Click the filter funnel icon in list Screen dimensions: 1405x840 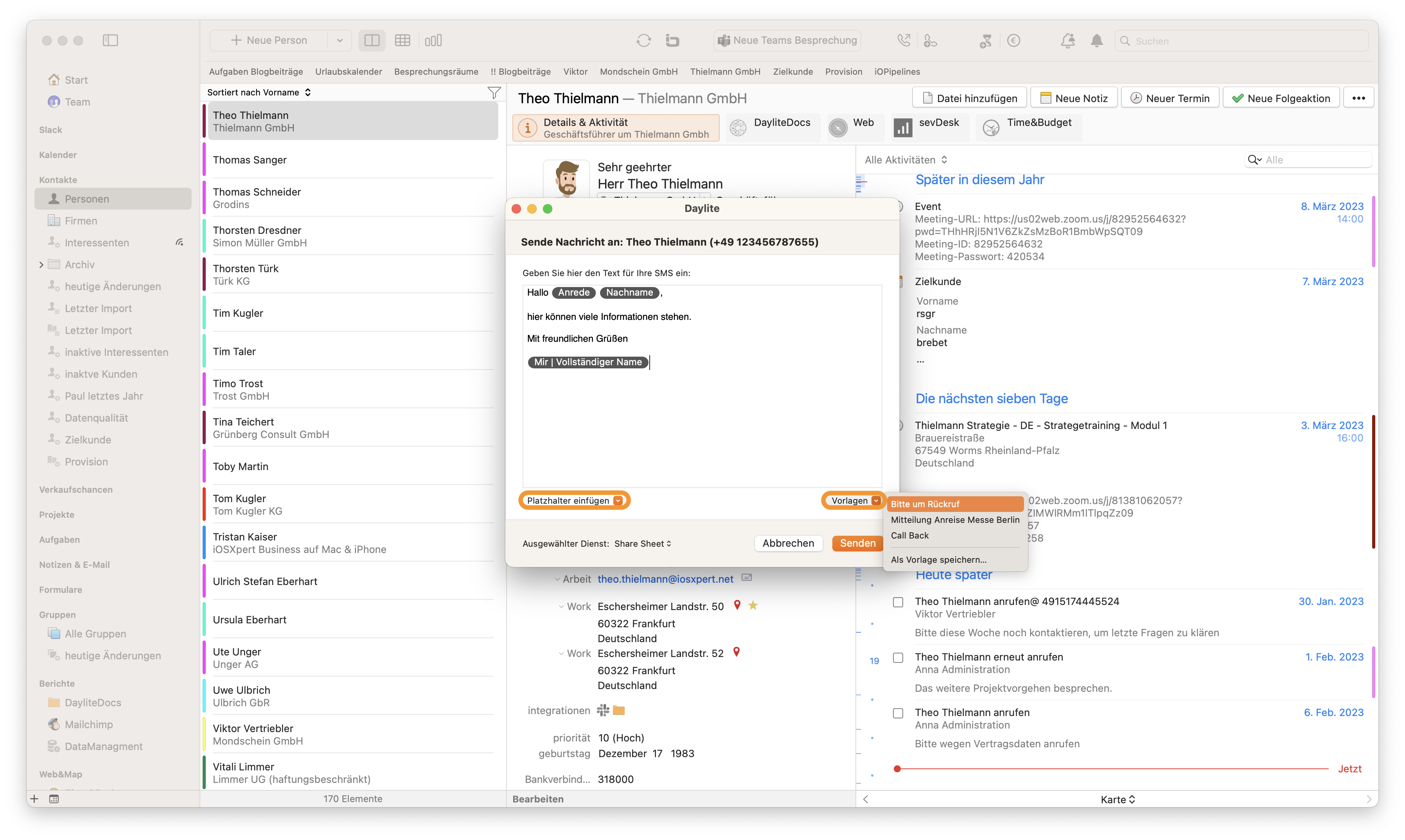tap(494, 92)
